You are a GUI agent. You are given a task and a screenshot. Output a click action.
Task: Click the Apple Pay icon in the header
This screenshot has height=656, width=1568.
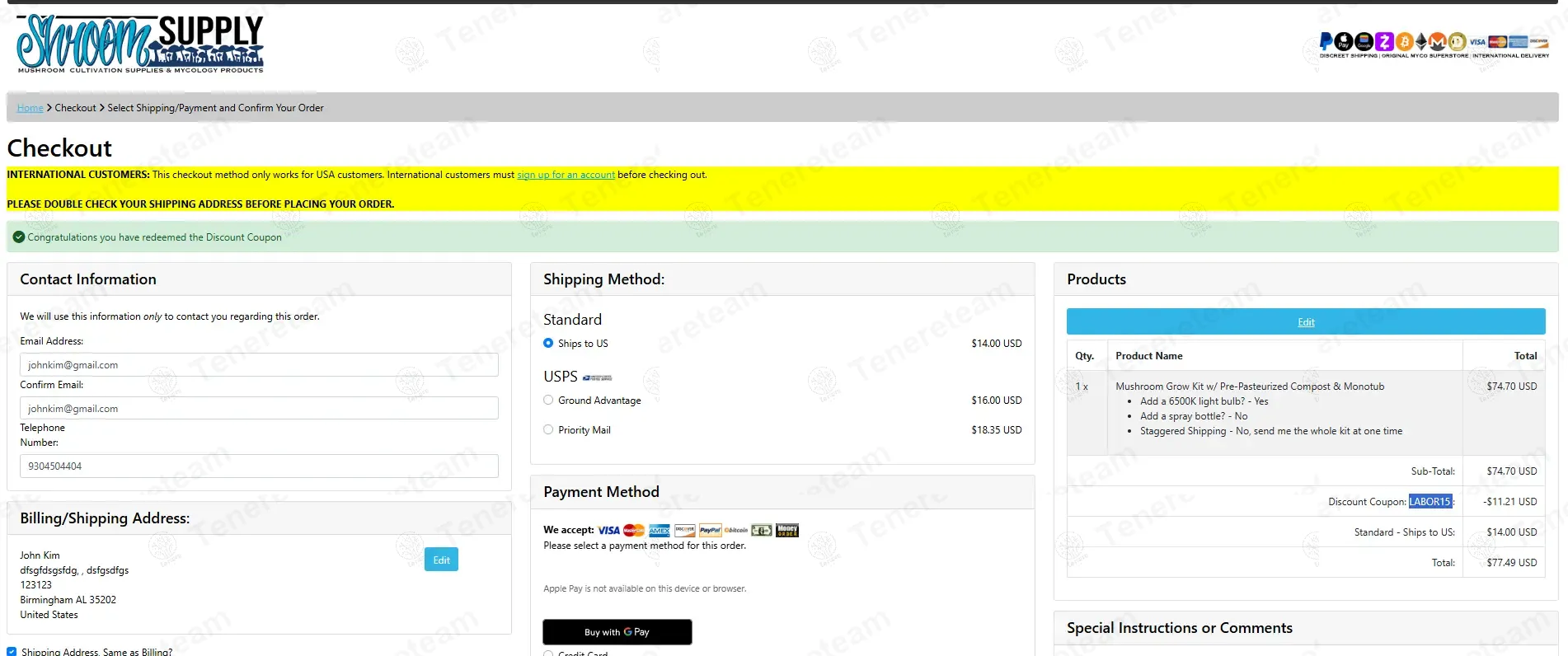pos(1344,42)
